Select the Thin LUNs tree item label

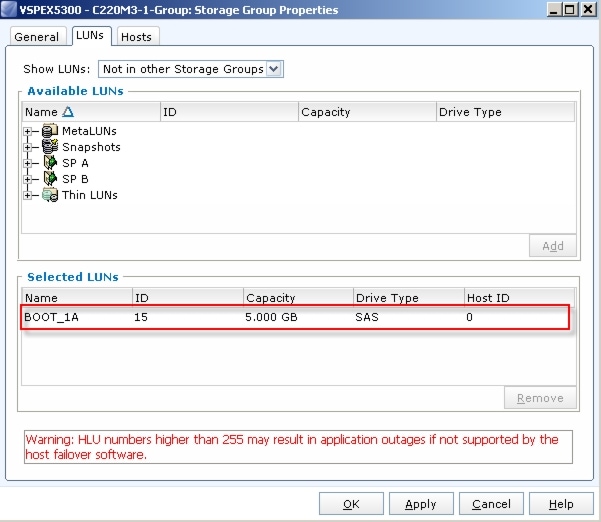point(90,195)
